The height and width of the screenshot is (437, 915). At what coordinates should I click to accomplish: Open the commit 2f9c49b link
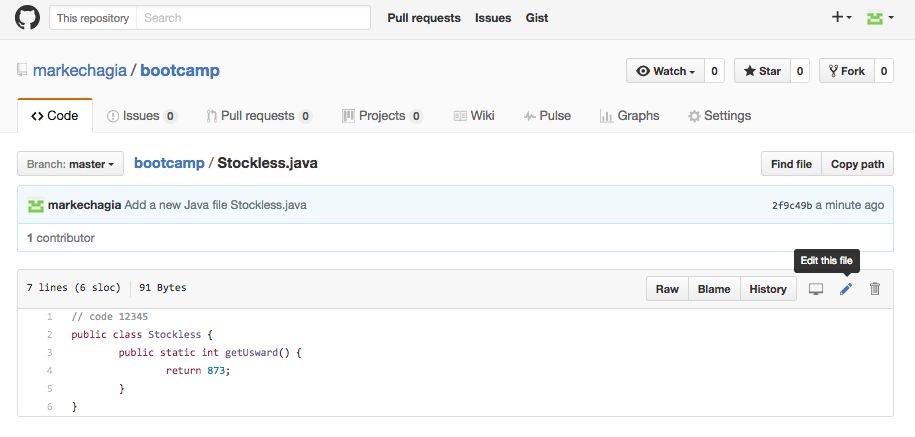coord(792,205)
